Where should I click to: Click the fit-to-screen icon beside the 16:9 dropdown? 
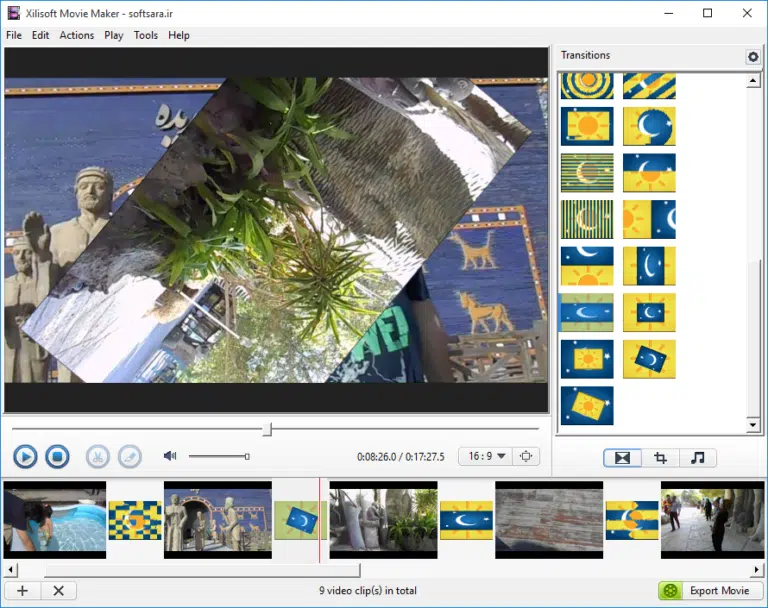526,456
